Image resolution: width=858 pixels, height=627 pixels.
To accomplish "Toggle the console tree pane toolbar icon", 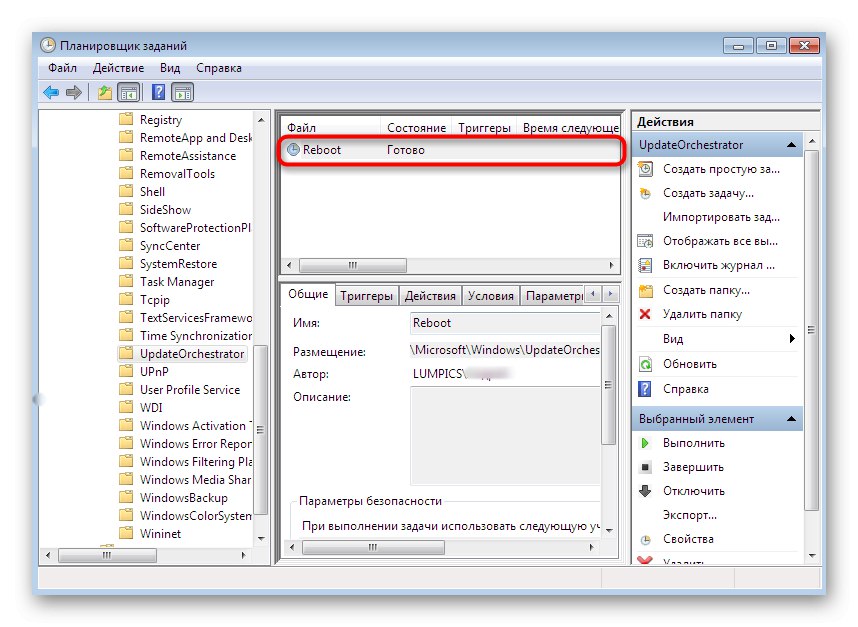I will (129, 92).
